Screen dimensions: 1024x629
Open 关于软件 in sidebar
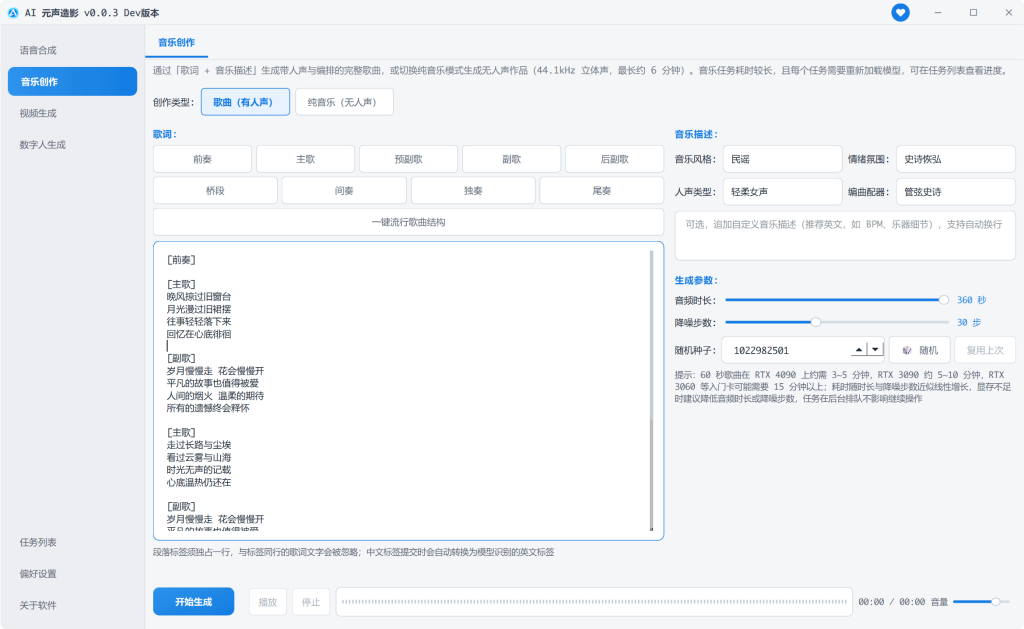coord(72,605)
